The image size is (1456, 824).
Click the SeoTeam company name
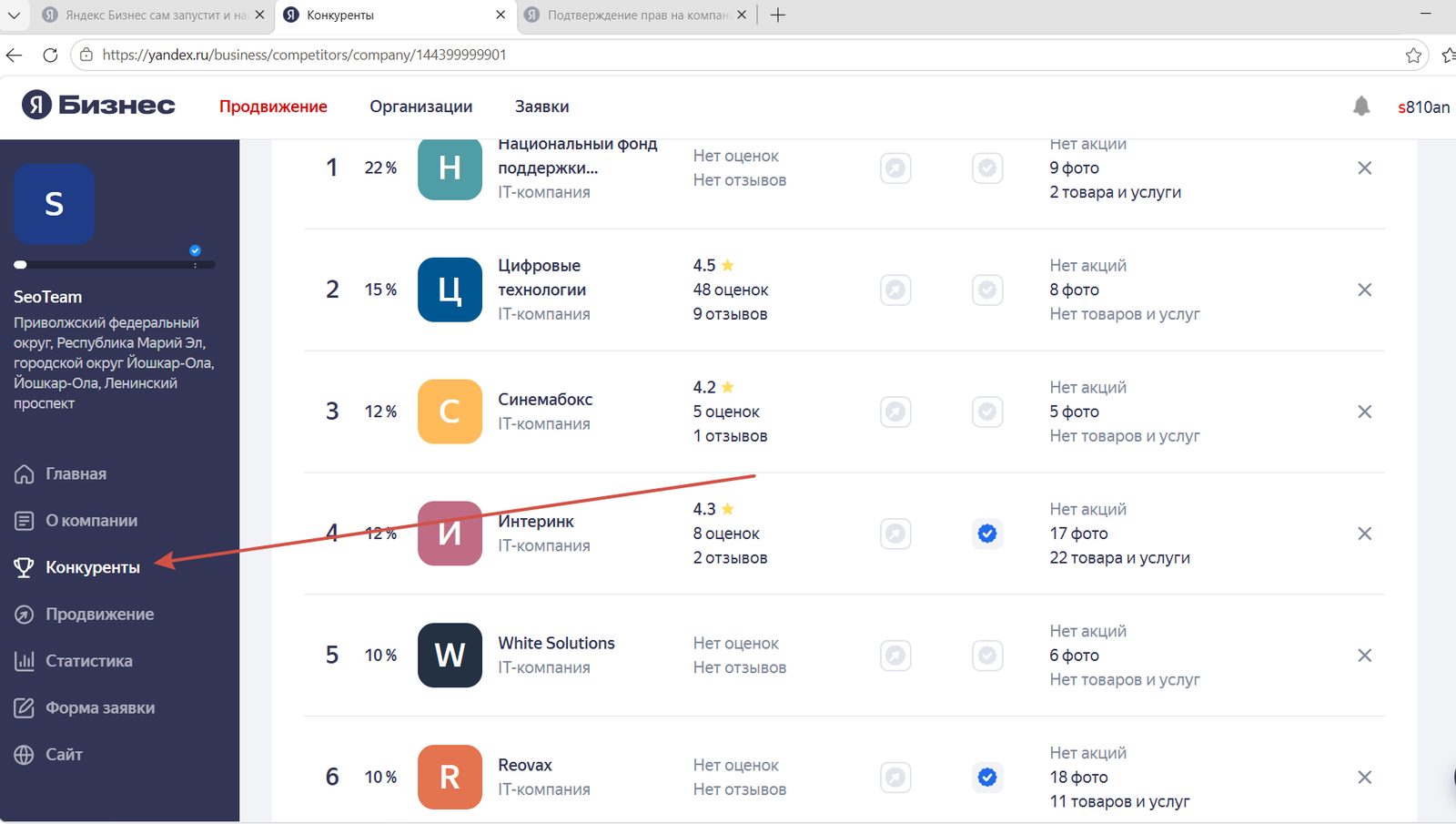[x=47, y=297]
